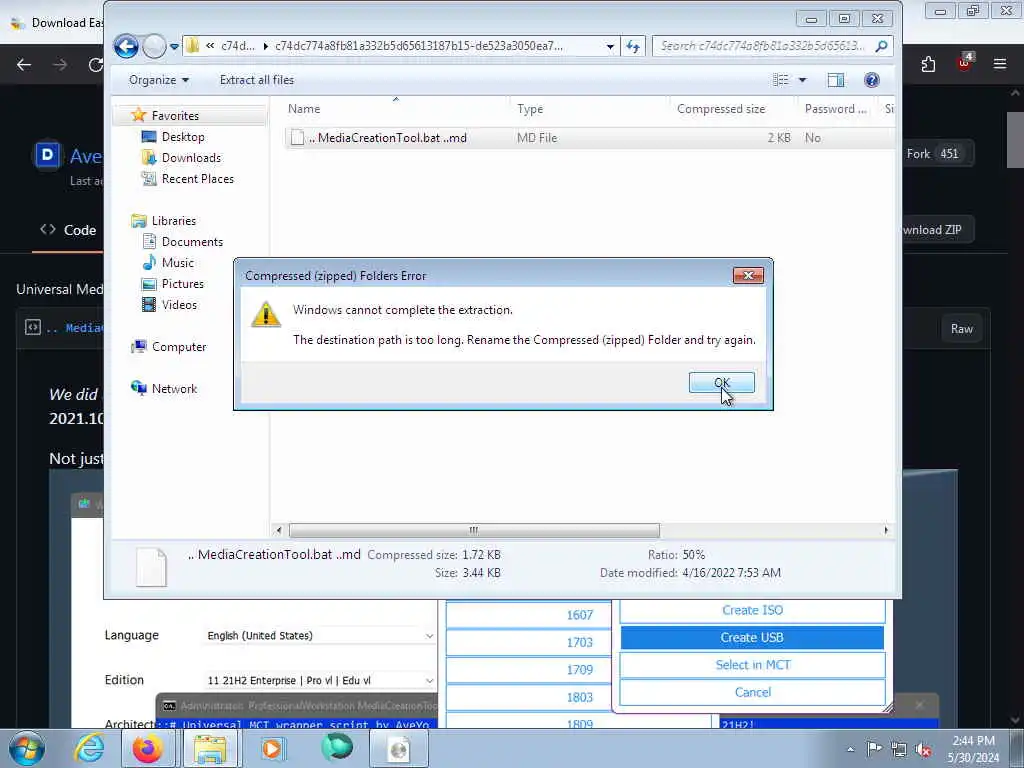Click browser back arrow in Firefox window
1024x768 pixels.
(x=24, y=64)
